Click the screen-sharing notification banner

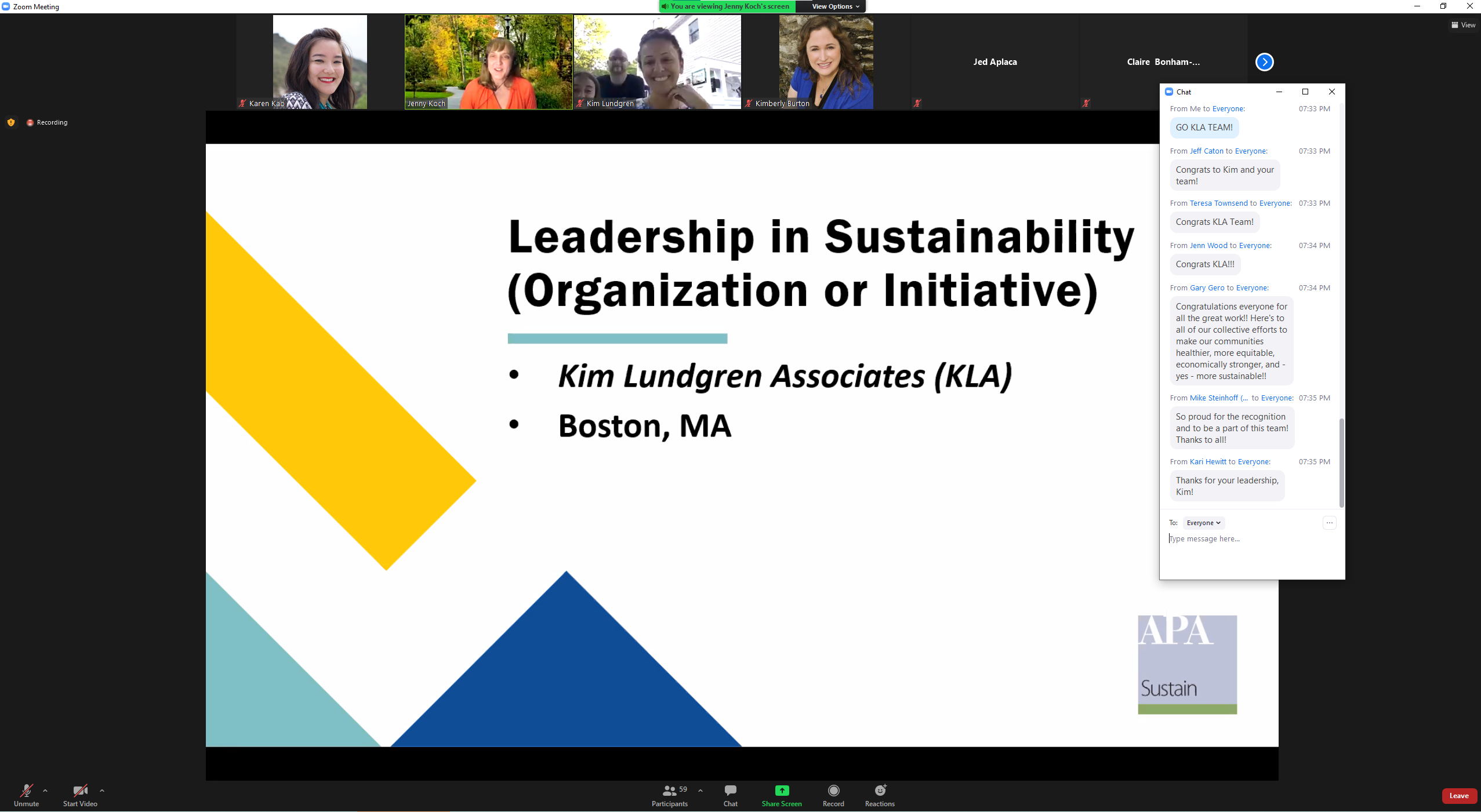tap(728, 6)
